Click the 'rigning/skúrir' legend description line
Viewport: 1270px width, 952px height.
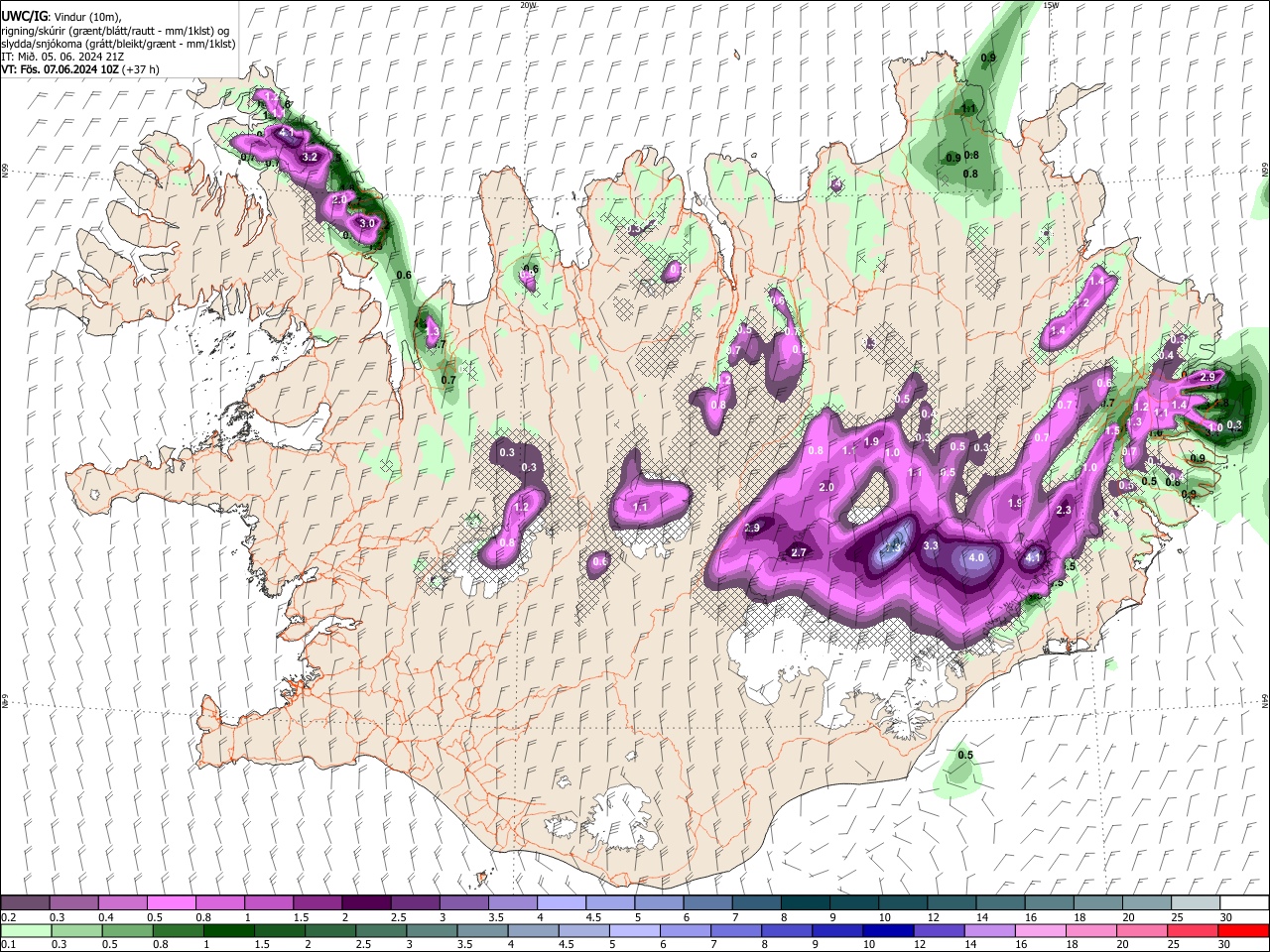(x=115, y=31)
